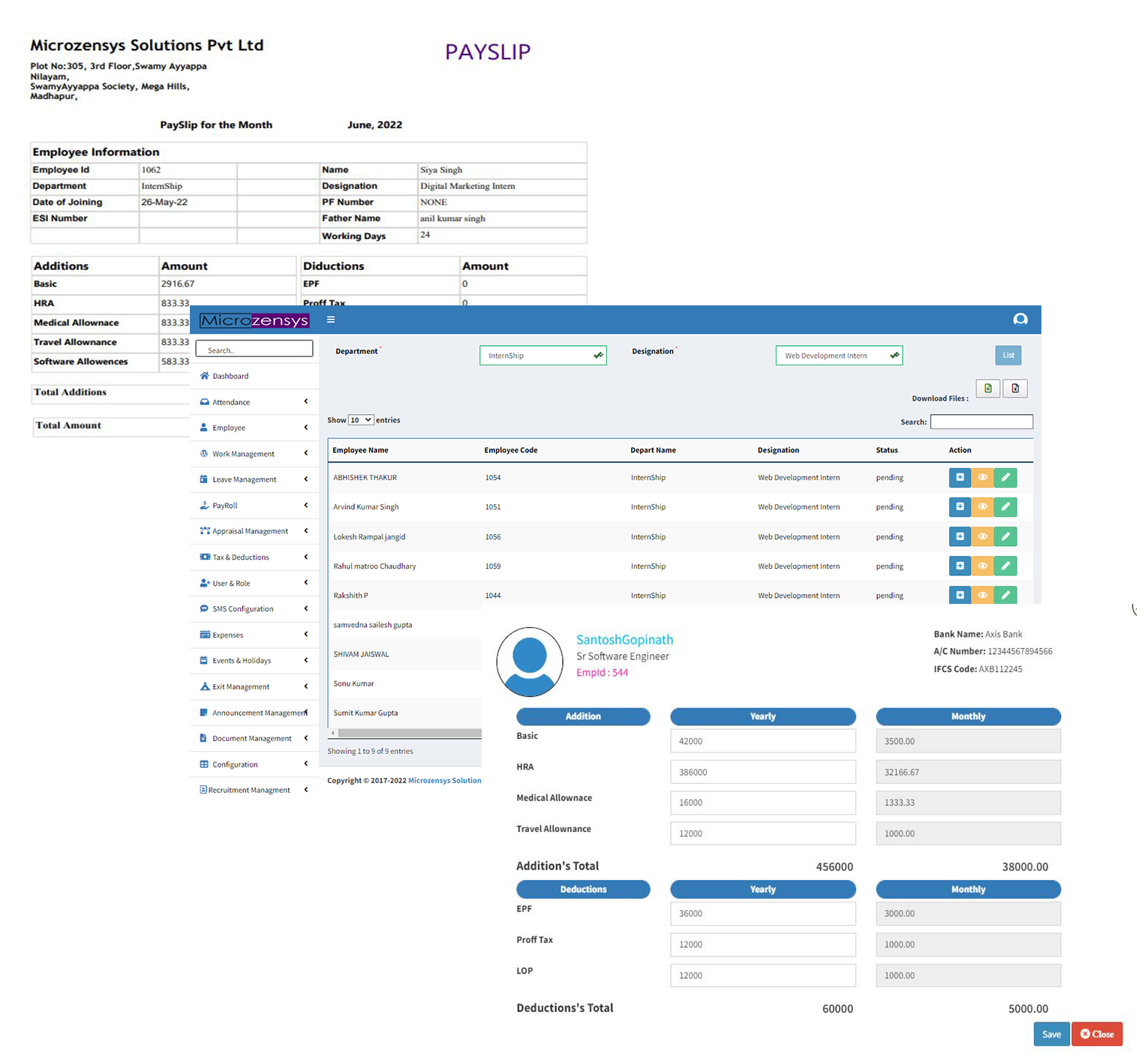
Task: Click the edit pencil for Arvind Kumar Singh
Action: click(1005, 507)
